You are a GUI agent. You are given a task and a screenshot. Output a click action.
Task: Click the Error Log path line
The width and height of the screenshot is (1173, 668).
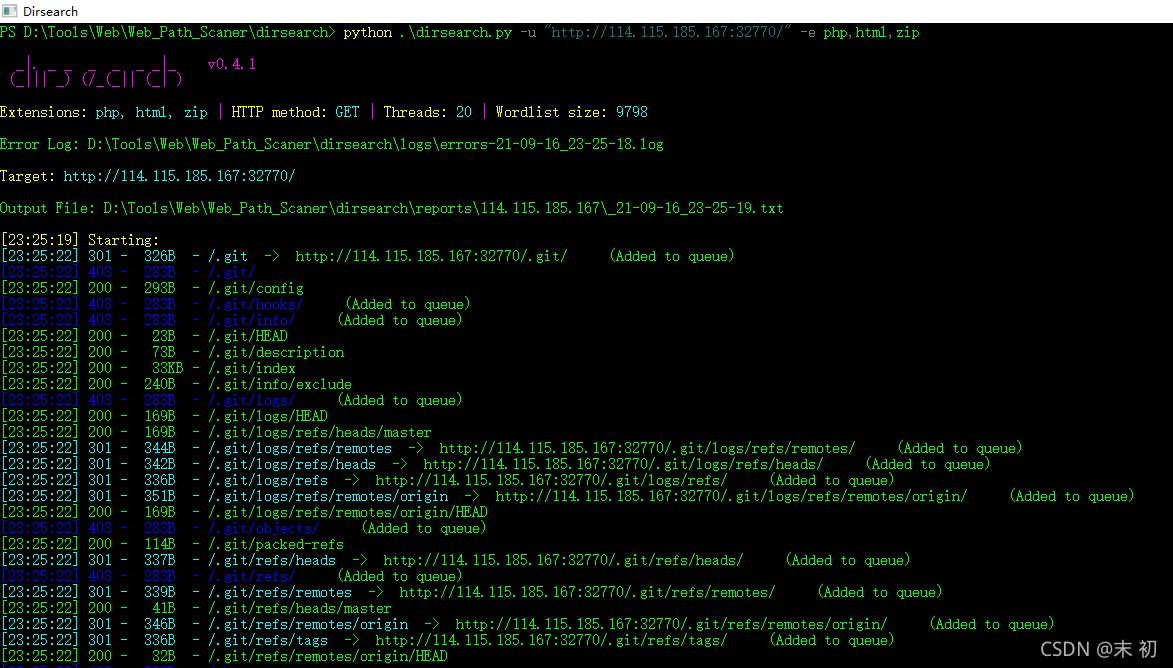(331, 144)
